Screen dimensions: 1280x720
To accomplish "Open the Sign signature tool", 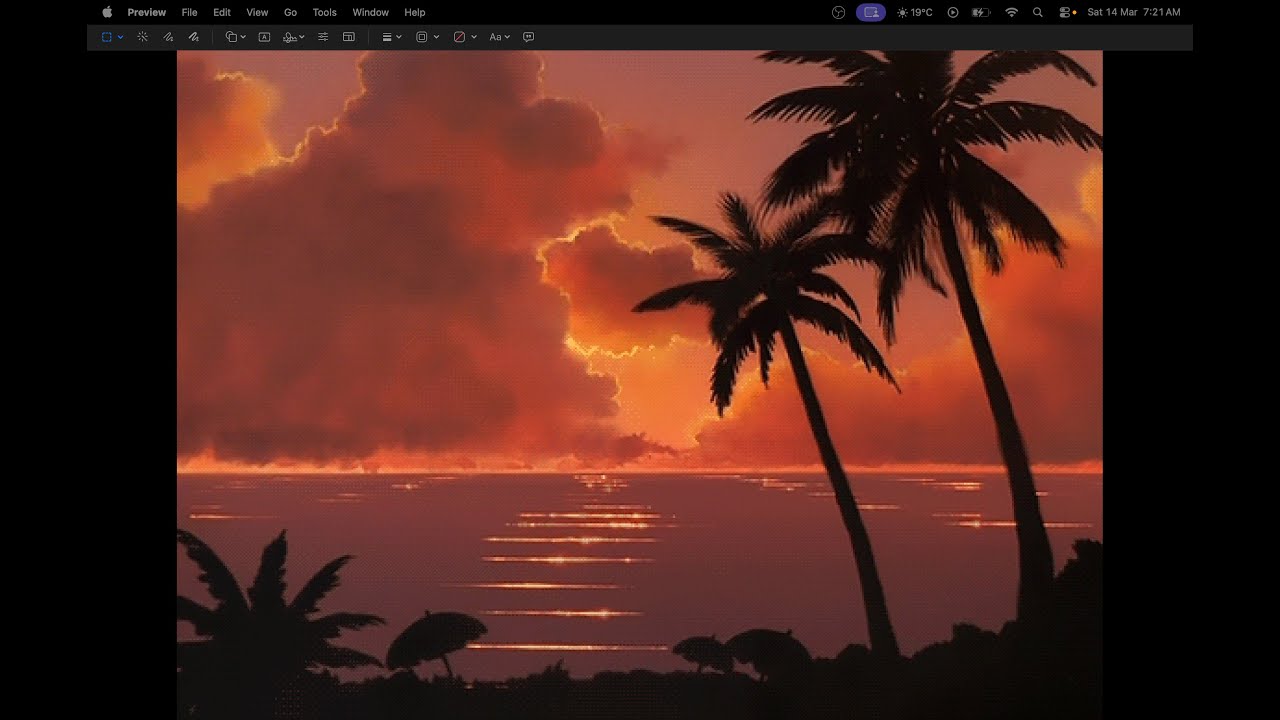I will (x=290, y=37).
